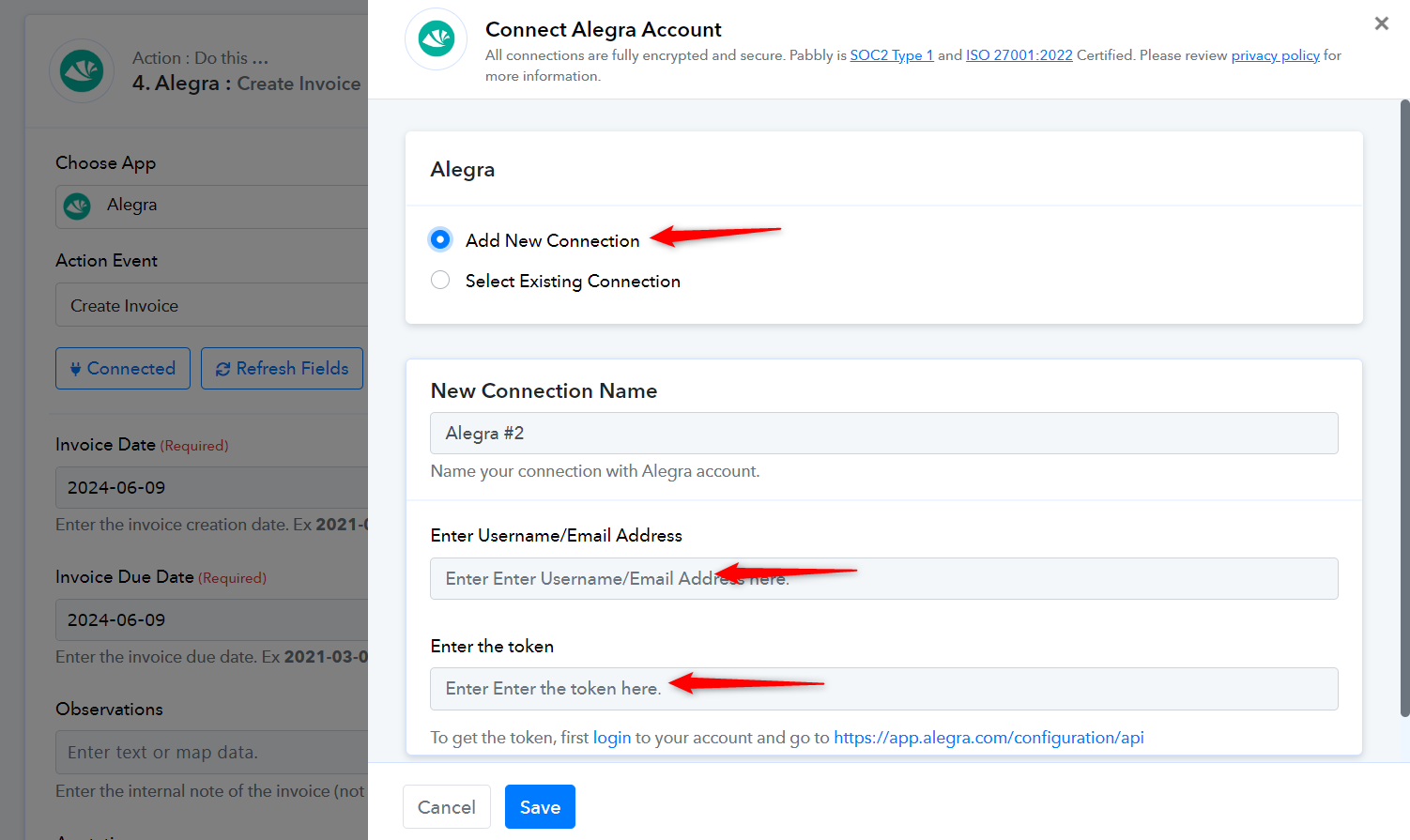Click the Invoice Date field
Viewport: 1410px width, 840px height.
tap(212, 488)
